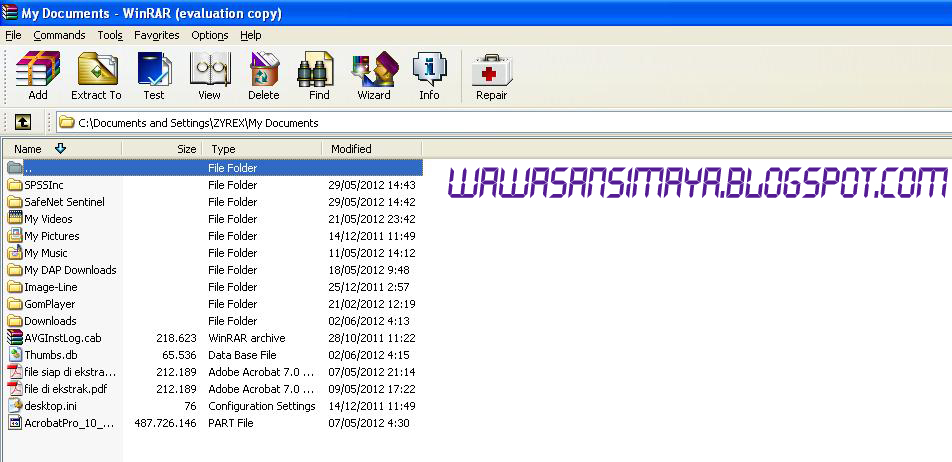952x462 pixels.
Task: Open the Commands menu
Action: 60,35
